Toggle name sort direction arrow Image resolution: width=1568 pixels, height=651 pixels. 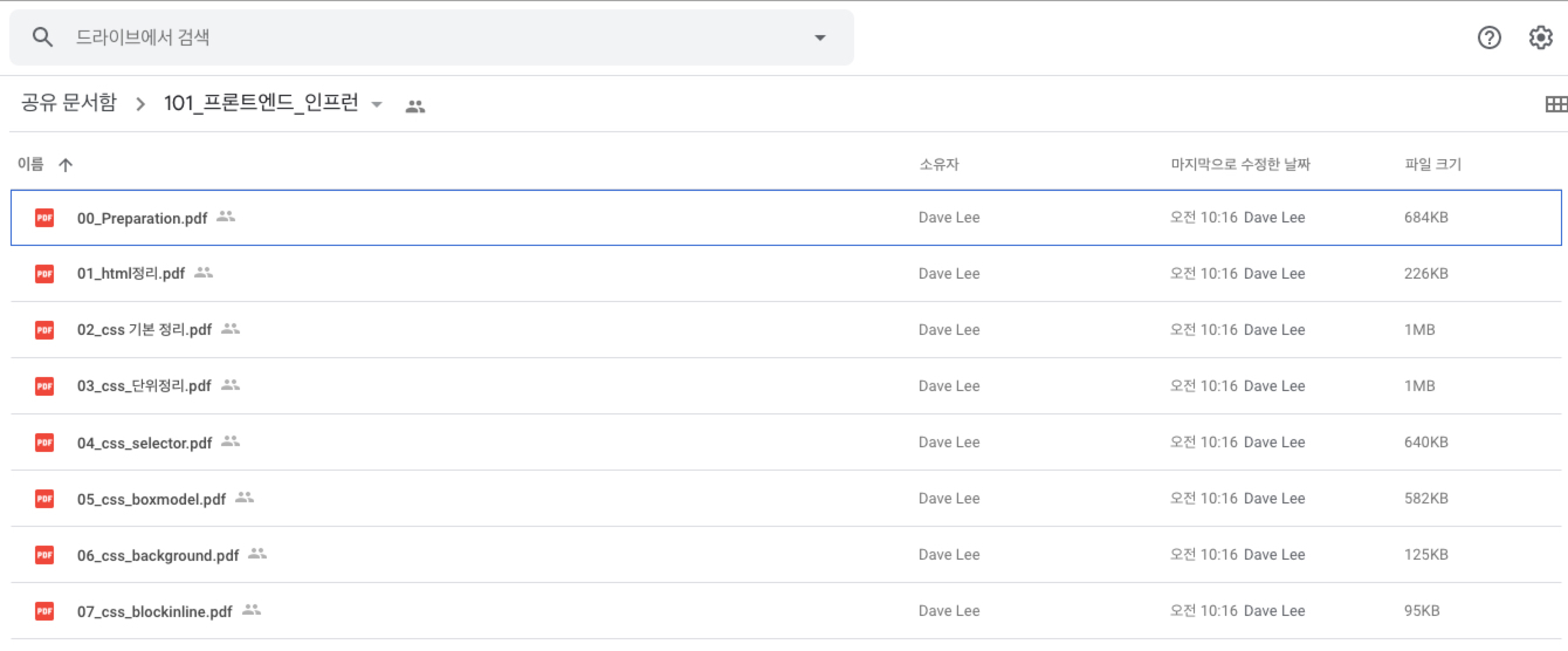pyautogui.click(x=66, y=165)
